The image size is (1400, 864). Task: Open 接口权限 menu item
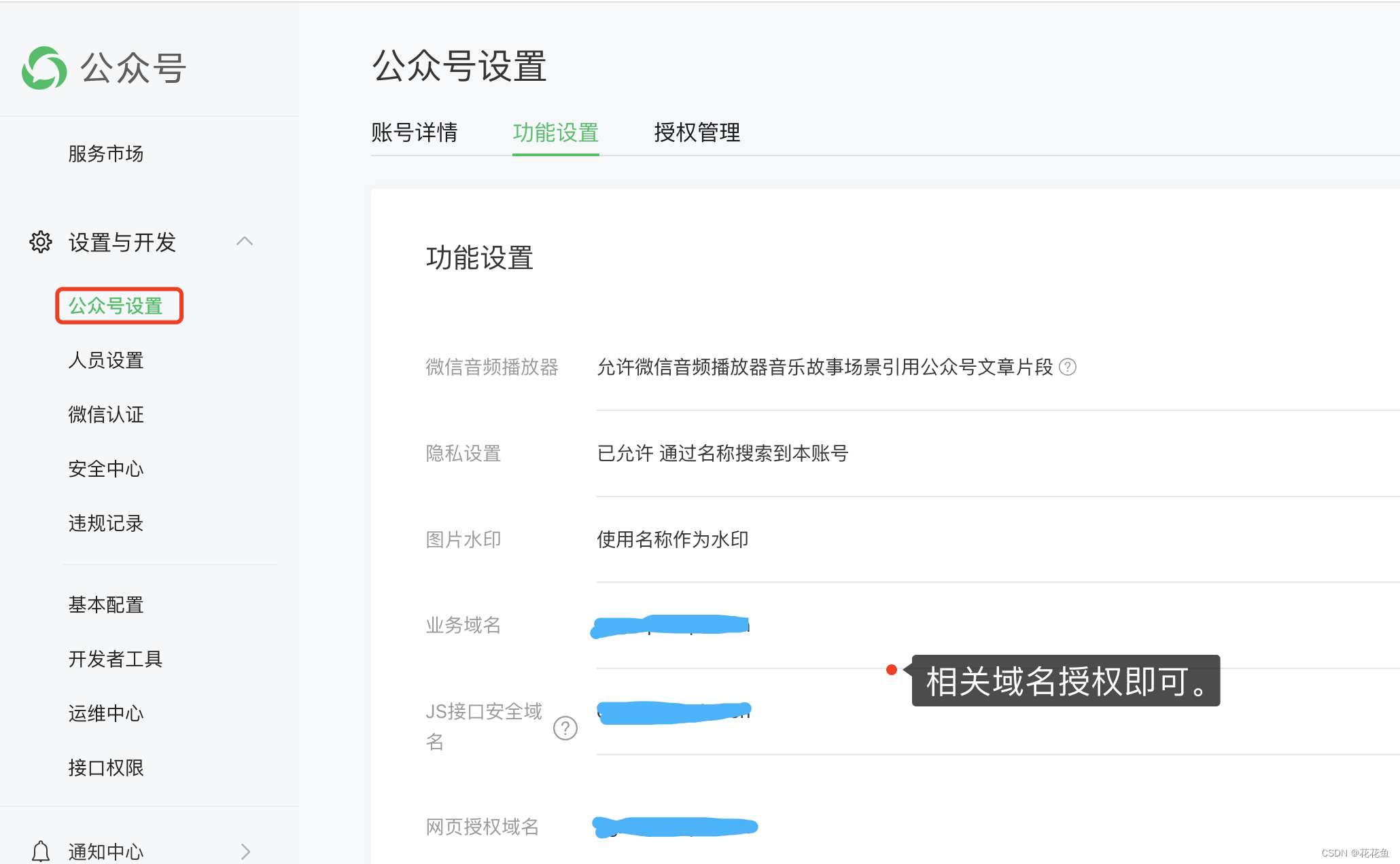click(x=105, y=768)
